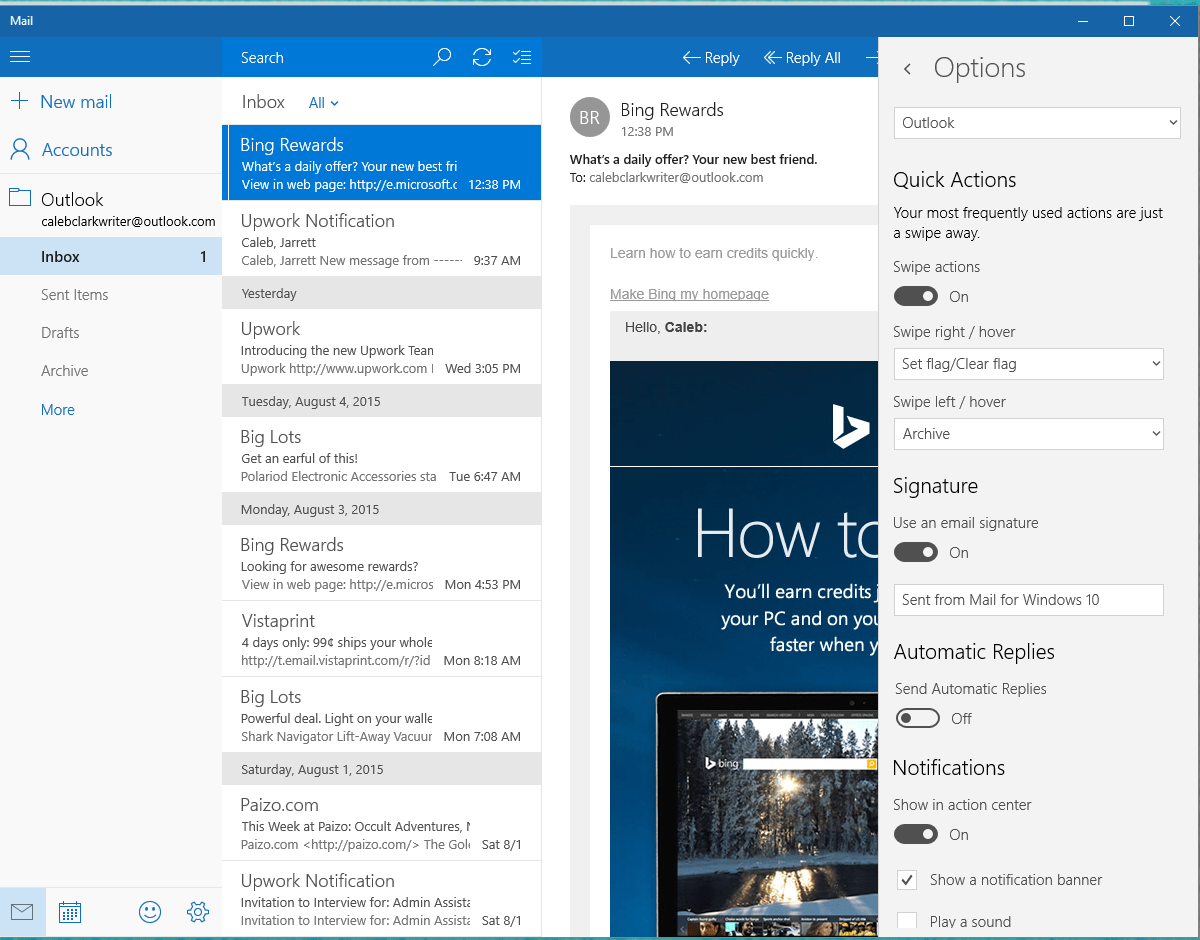Uncheck Show a notification banner
This screenshot has height=940, width=1200.
point(907,880)
